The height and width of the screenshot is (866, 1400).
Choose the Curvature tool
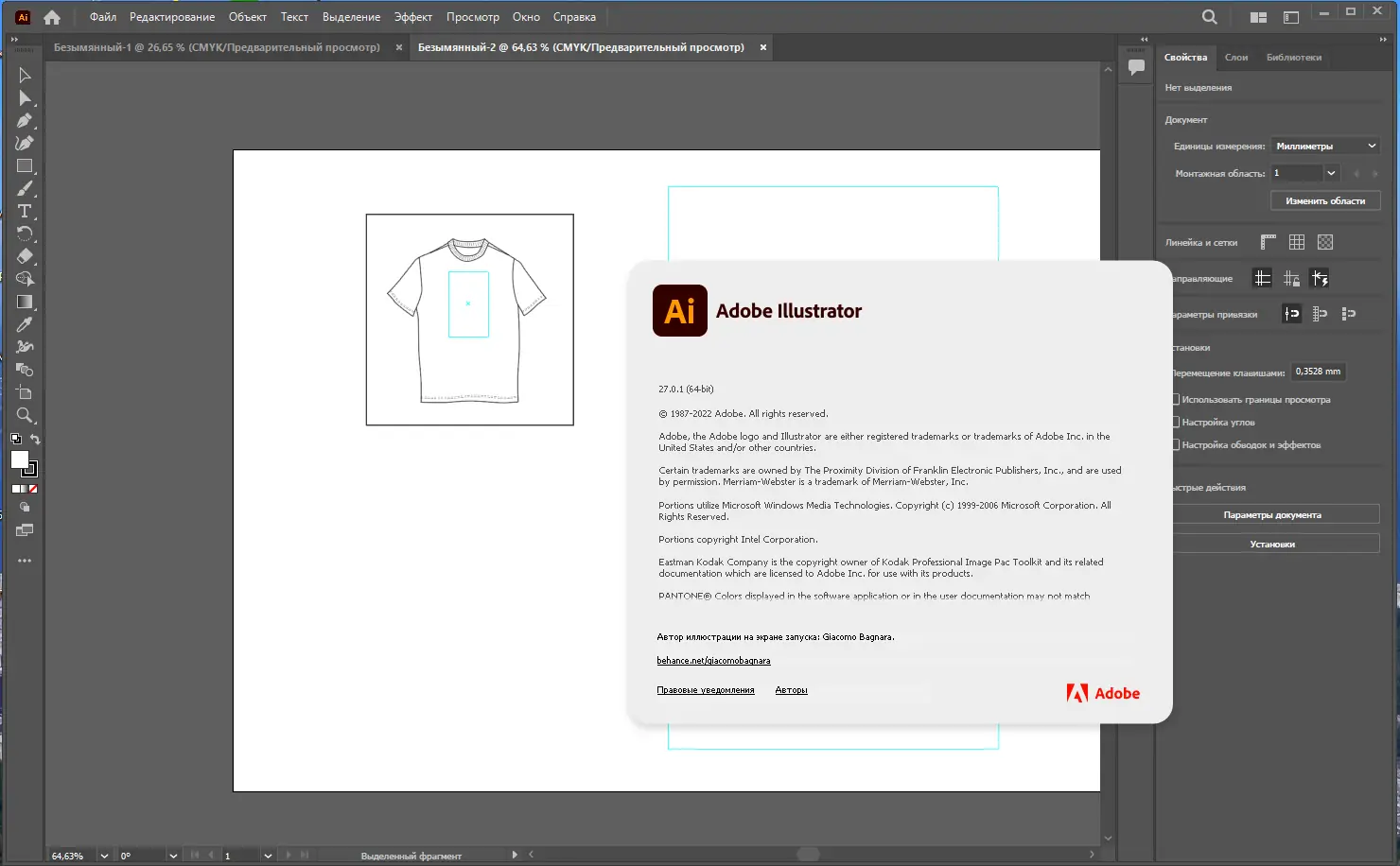tap(25, 144)
